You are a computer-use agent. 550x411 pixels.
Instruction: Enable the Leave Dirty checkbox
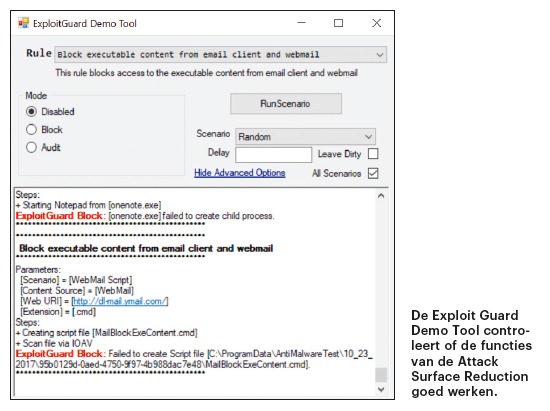click(x=373, y=154)
